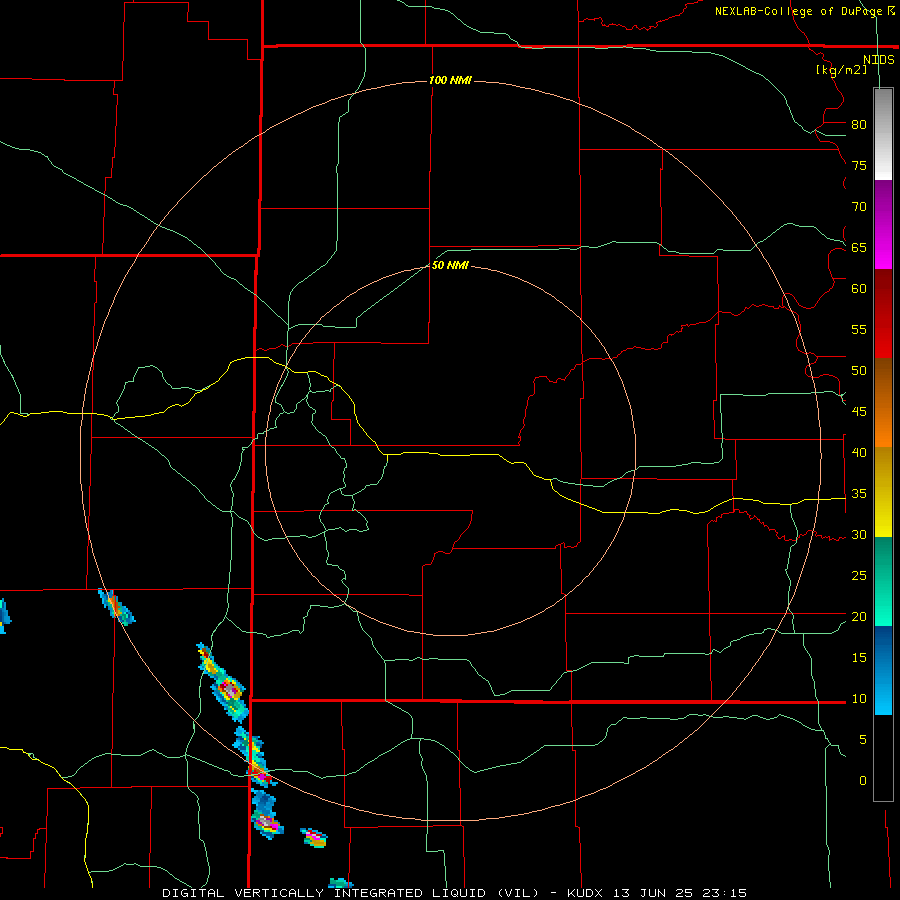
Task: Pick the white-gray top segment of color bar
Action: (883, 134)
